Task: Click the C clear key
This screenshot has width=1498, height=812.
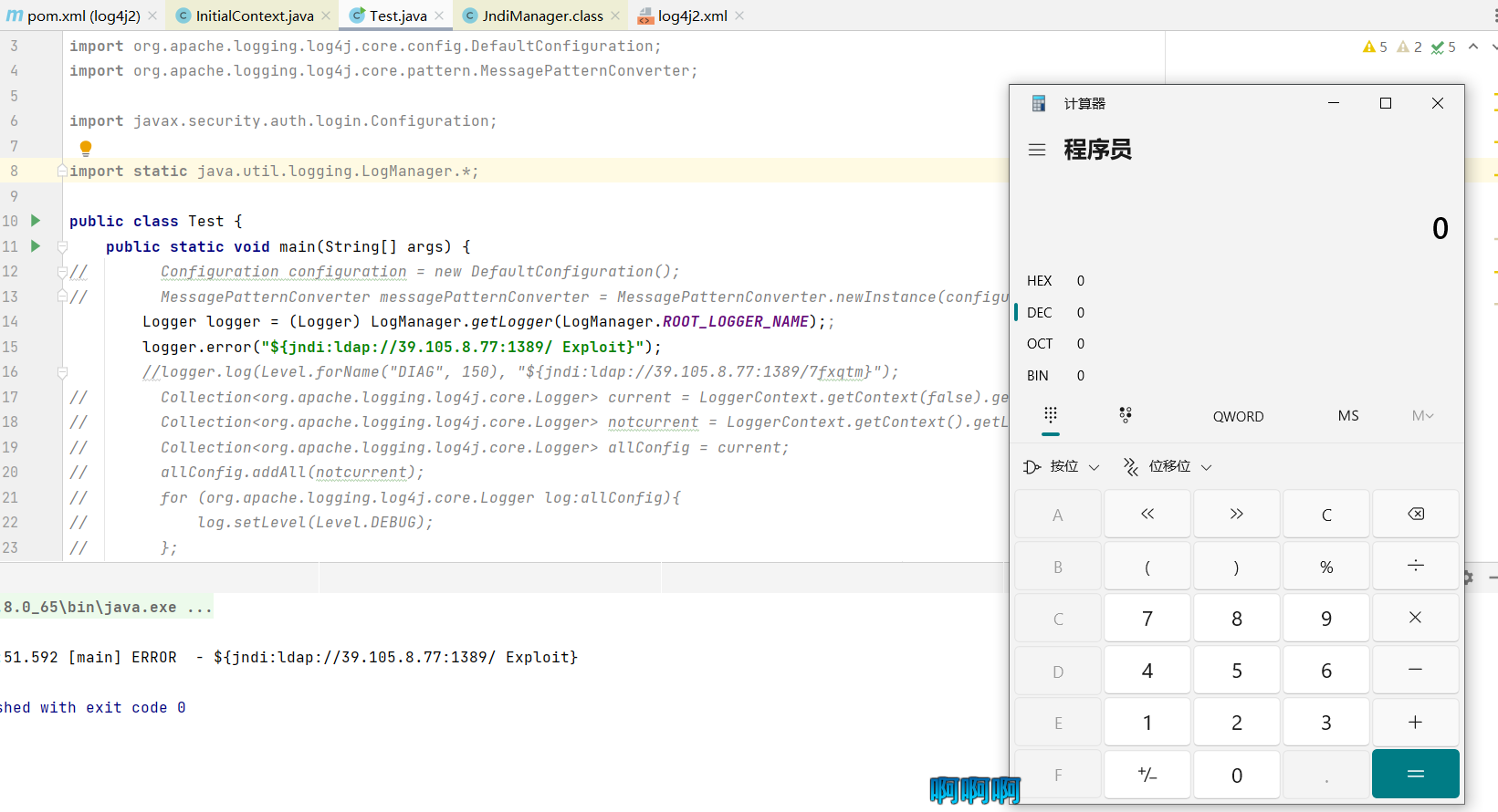Action: (1326, 514)
